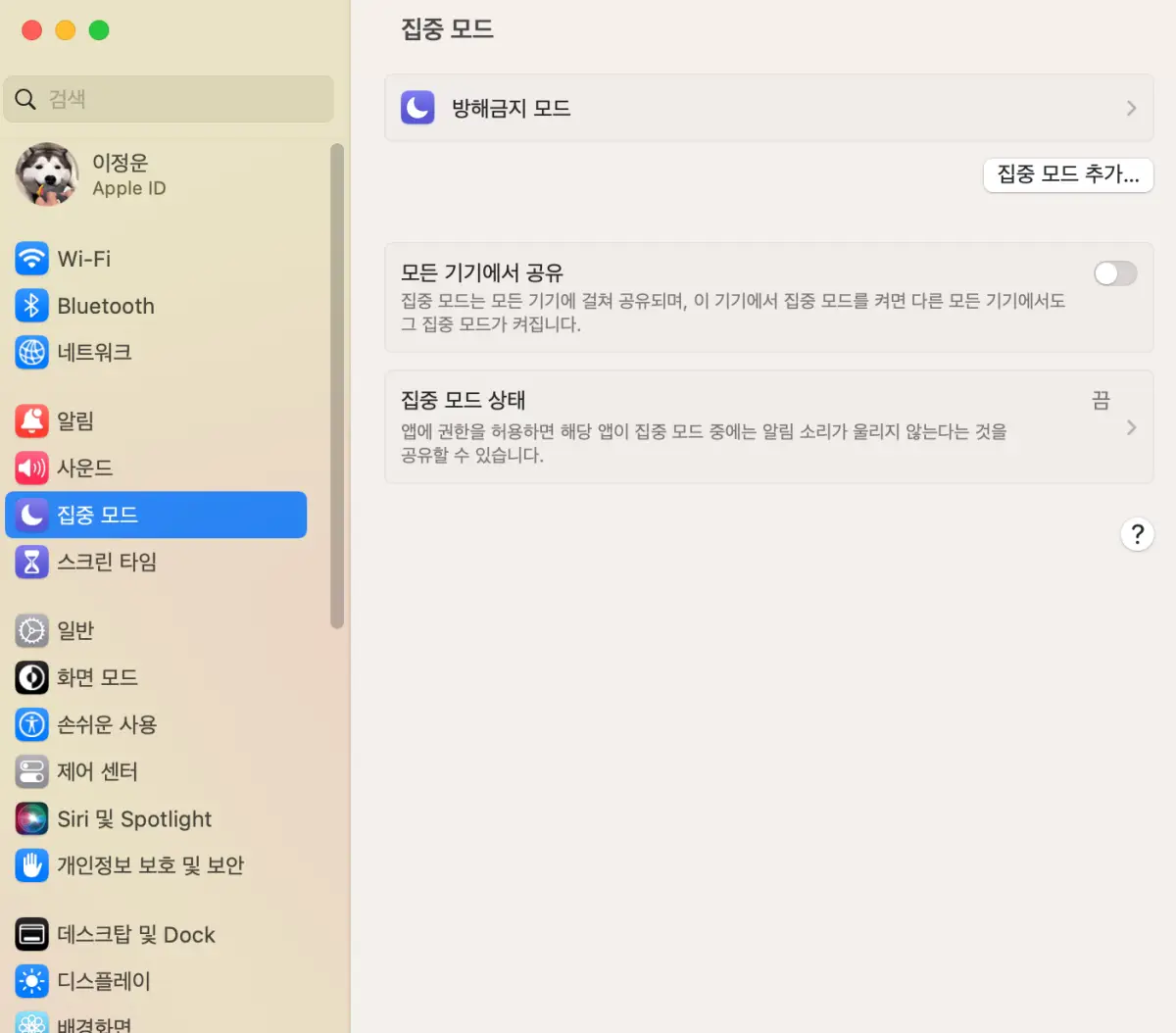This screenshot has width=1176, height=1033.
Task: Click the 집중 모드 추가 button
Action: tap(1067, 175)
